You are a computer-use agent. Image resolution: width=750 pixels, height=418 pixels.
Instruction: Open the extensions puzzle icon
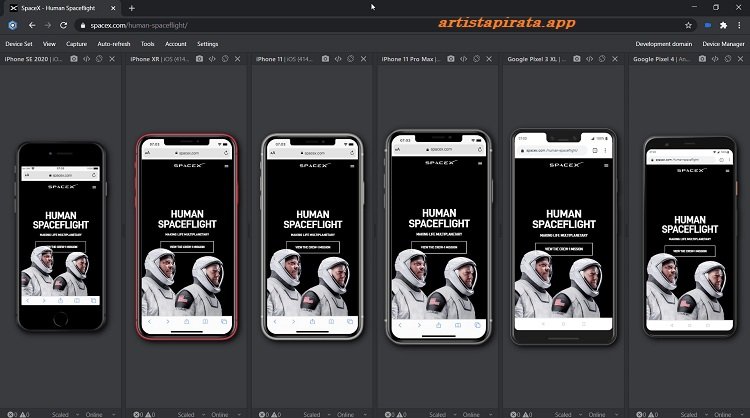coord(723,25)
